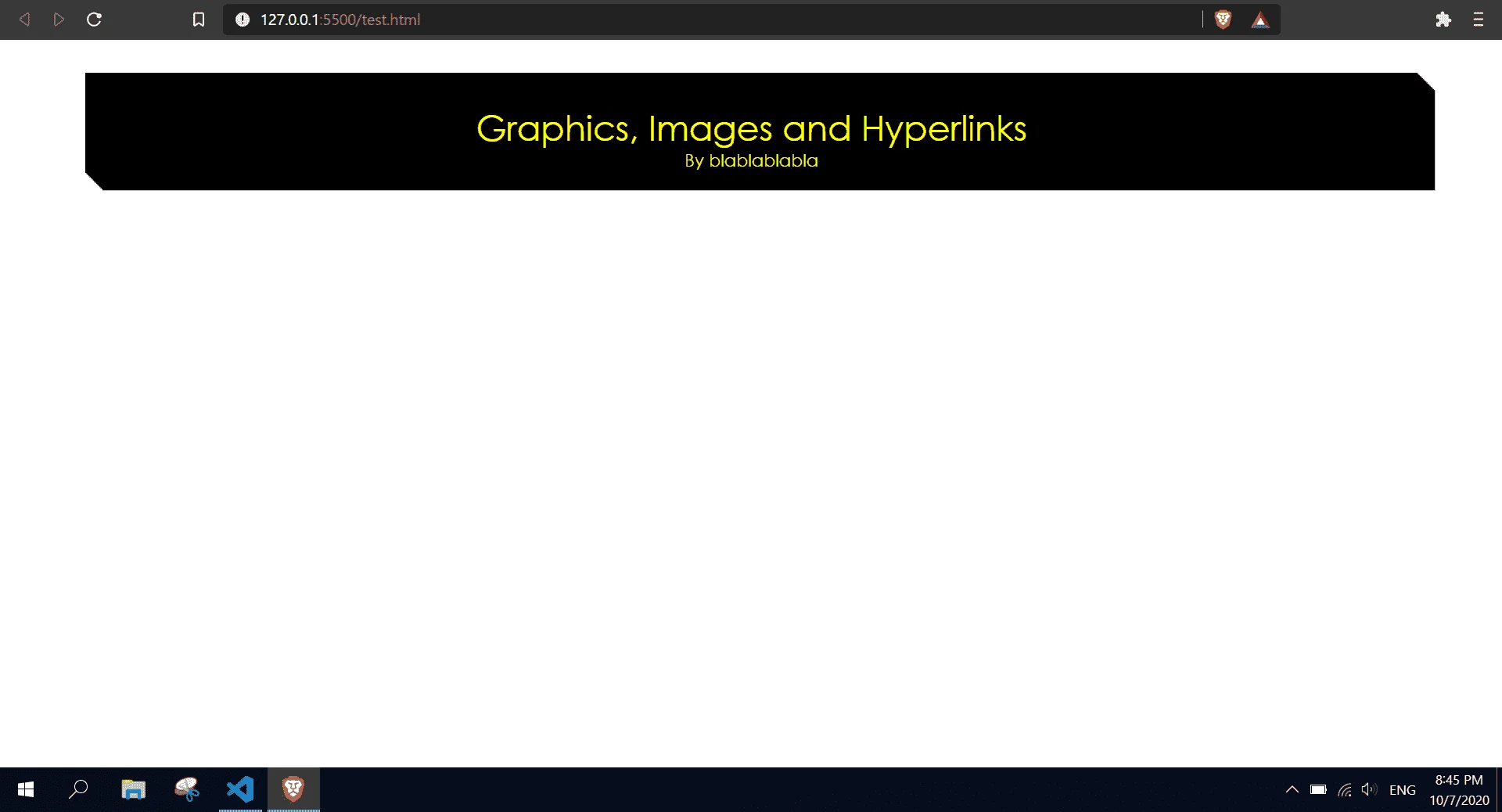Screen dimensions: 1502x812
Task: Open the clock showing 8:45 PM
Action: (x=1459, y=790)
